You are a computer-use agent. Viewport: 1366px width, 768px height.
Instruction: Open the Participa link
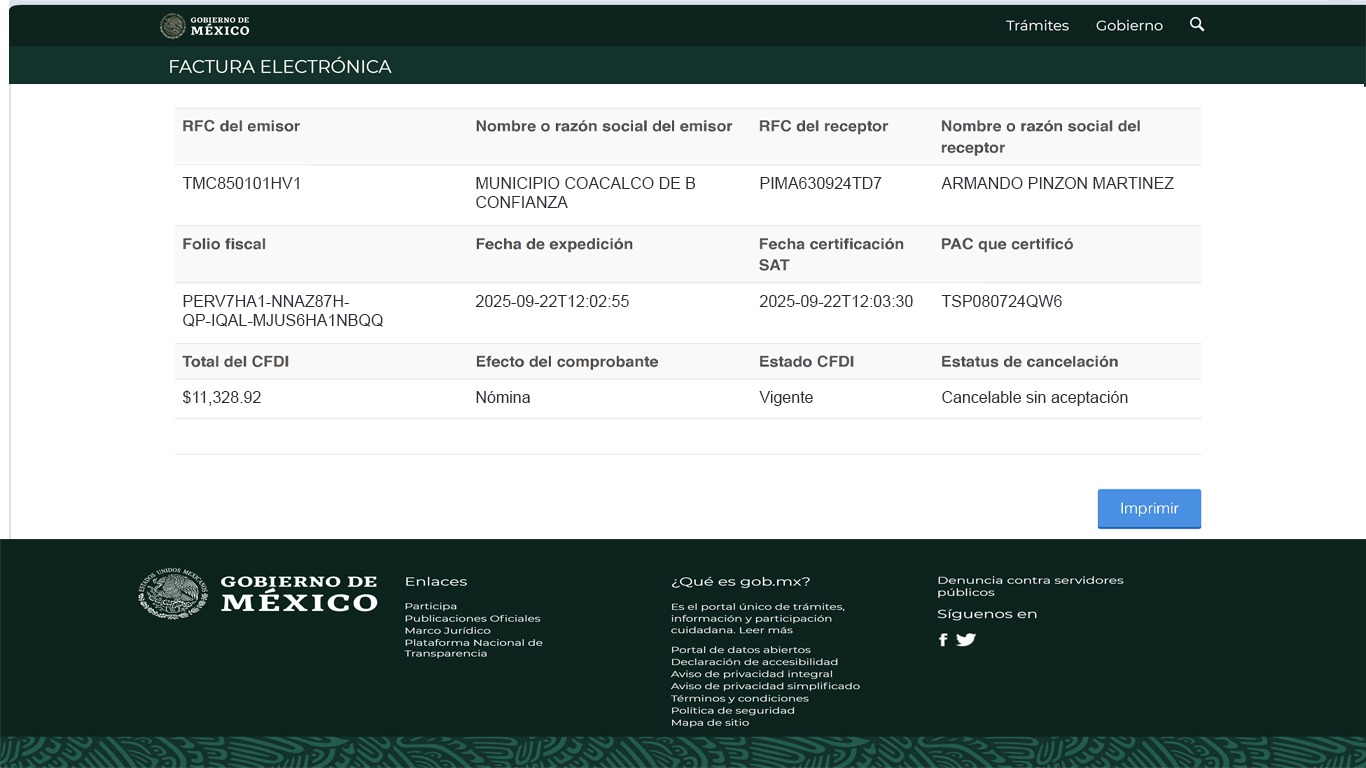point(430,606)
